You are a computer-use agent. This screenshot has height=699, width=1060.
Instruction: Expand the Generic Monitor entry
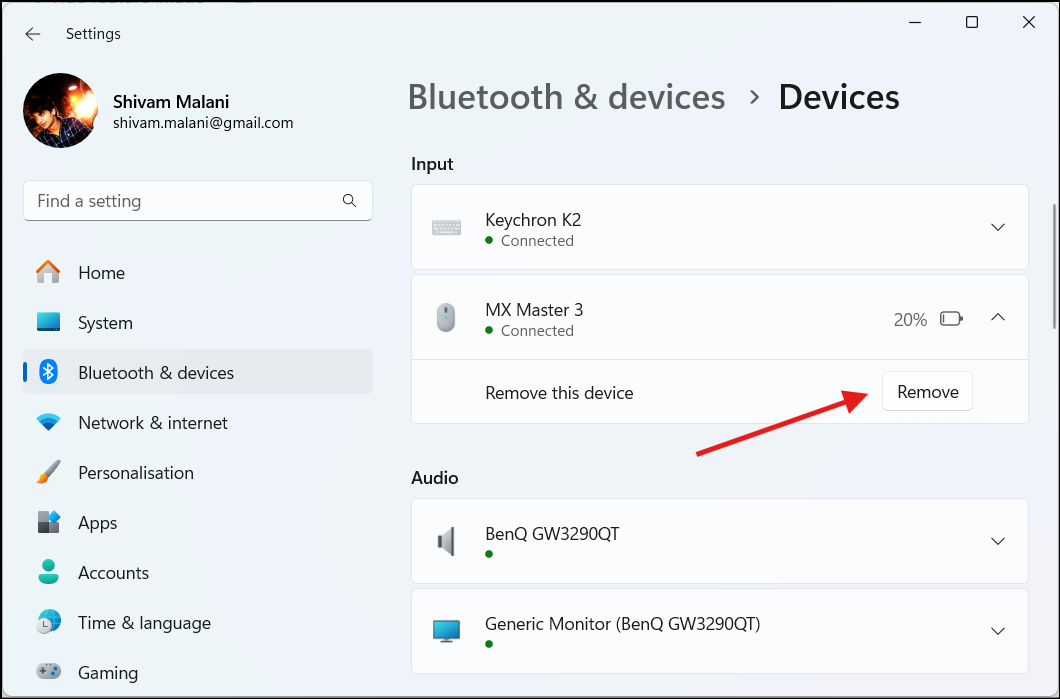(x=997, y=631)
